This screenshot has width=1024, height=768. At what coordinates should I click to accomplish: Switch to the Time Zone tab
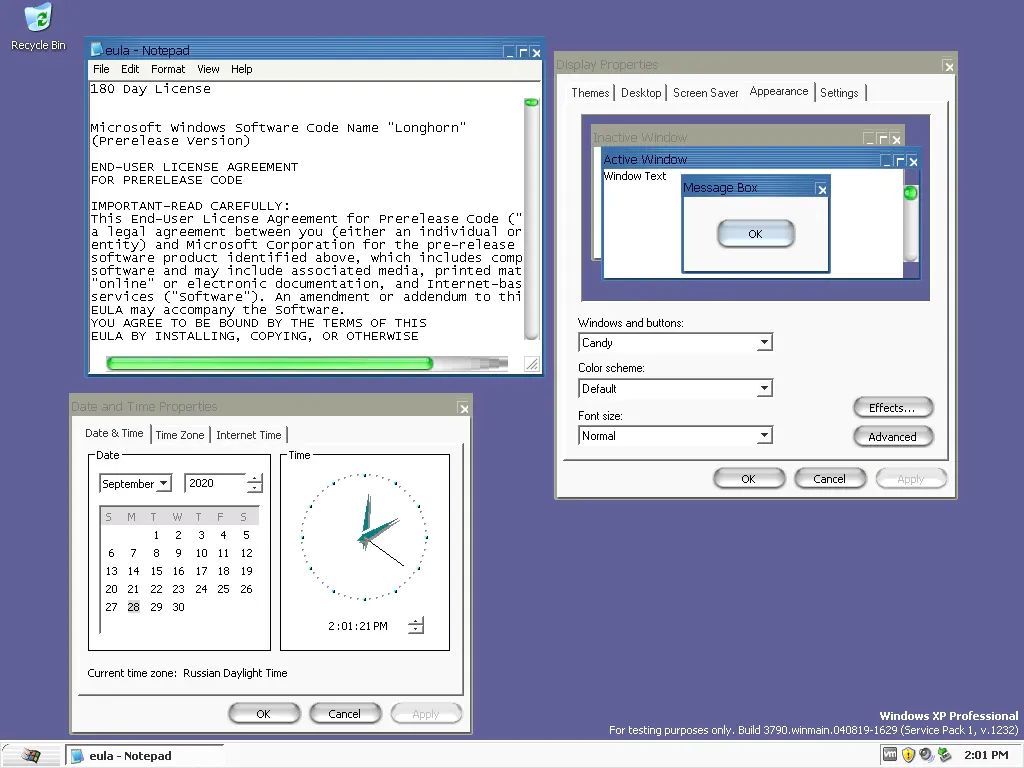pyautogui.click(x=180, y=435)
